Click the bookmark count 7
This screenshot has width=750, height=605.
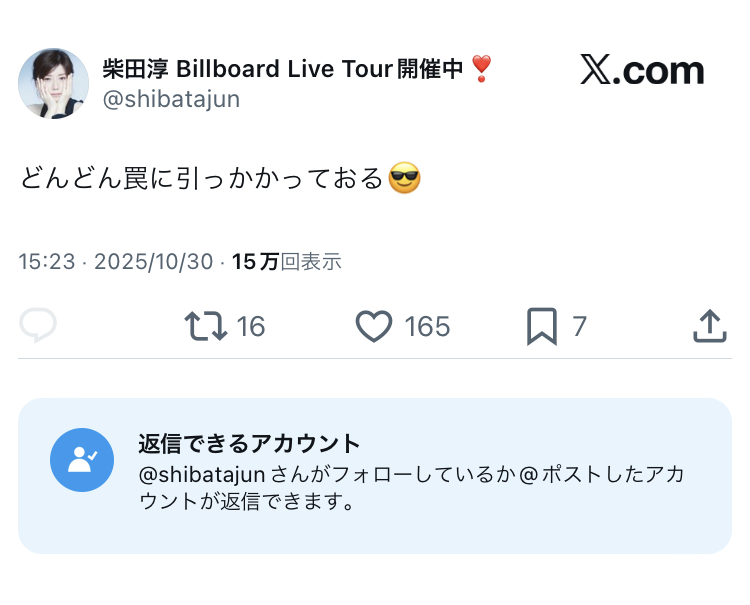(x=579, y=326)
